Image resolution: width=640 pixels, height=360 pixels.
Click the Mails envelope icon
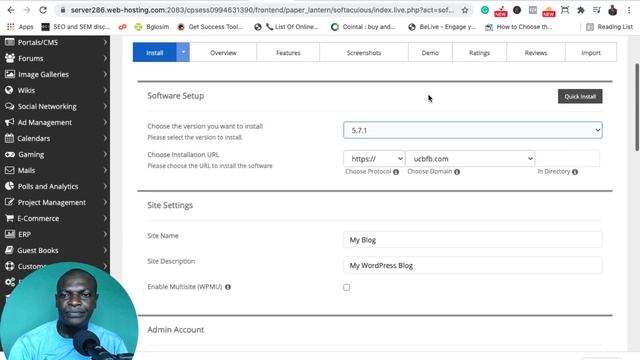click(x=9, y=170)
